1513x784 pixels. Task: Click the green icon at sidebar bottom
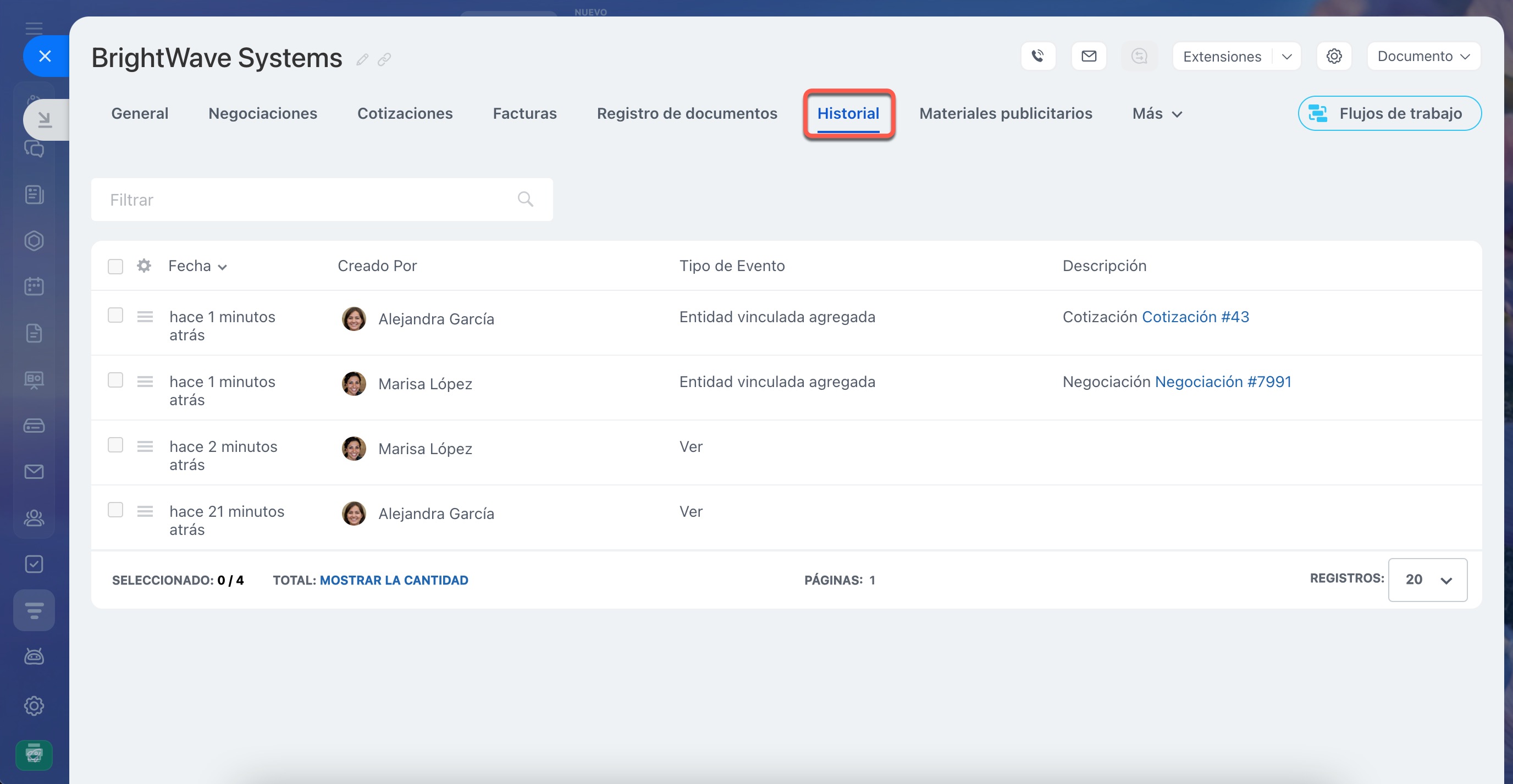(34, 755)
